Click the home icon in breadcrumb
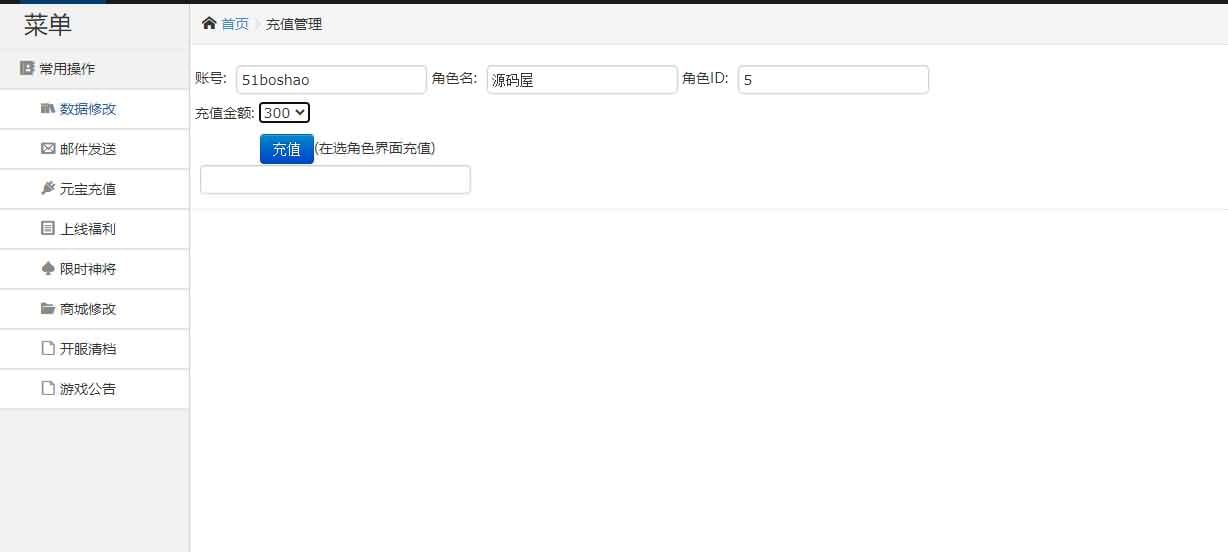This screenshot has width=1228, height=552. coord(209,23)
